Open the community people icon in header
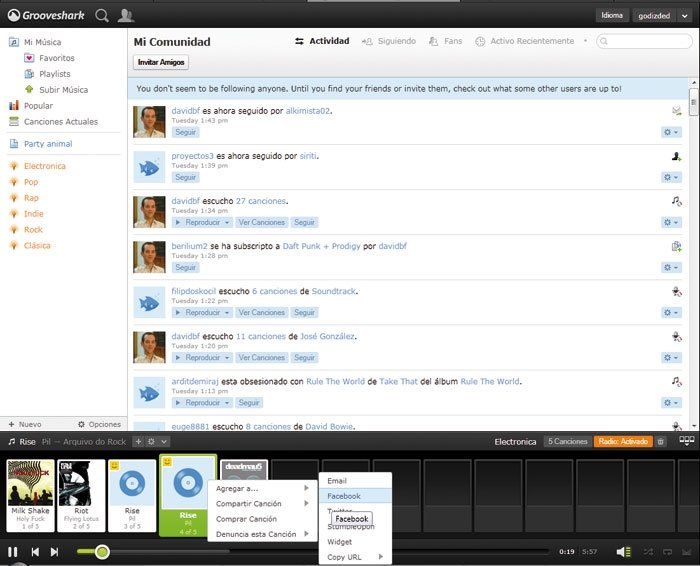This screenshot has width=700, height=566. tap(125, 15)
